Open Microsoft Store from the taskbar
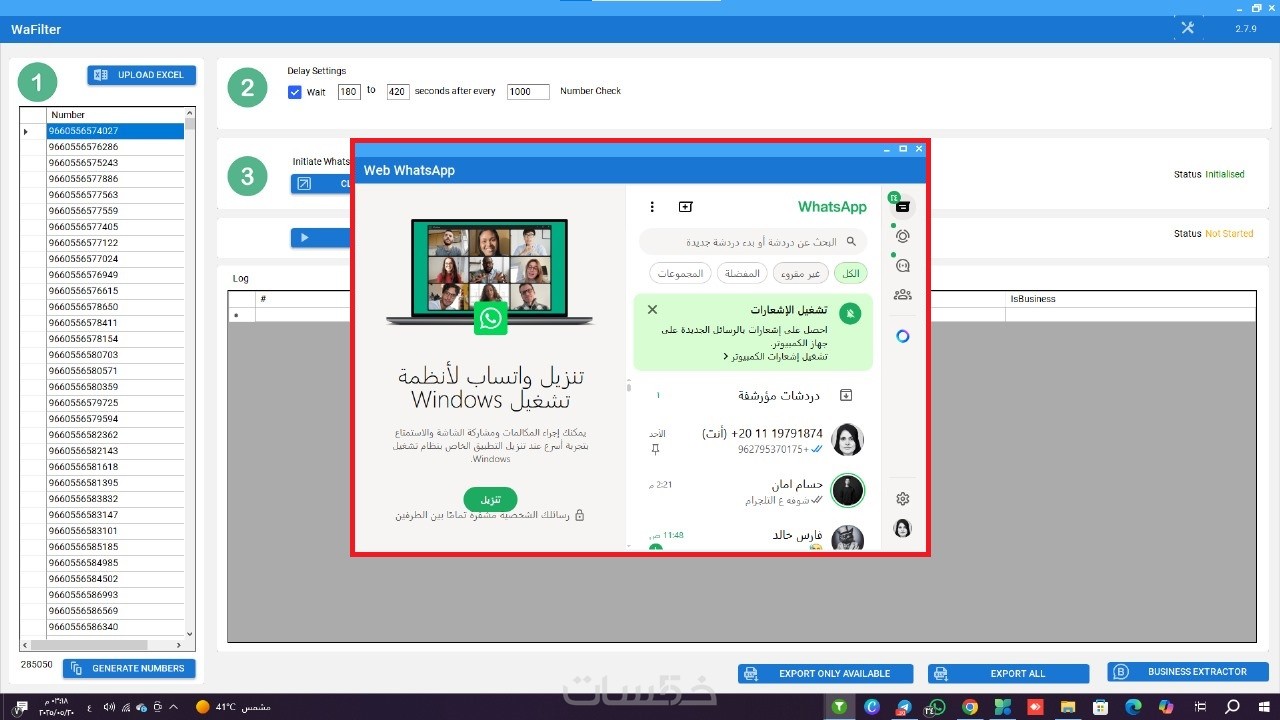Image resolution: width=1280 pixels, height=720 pixels. pyautogui.click(x=1100, y=707)
